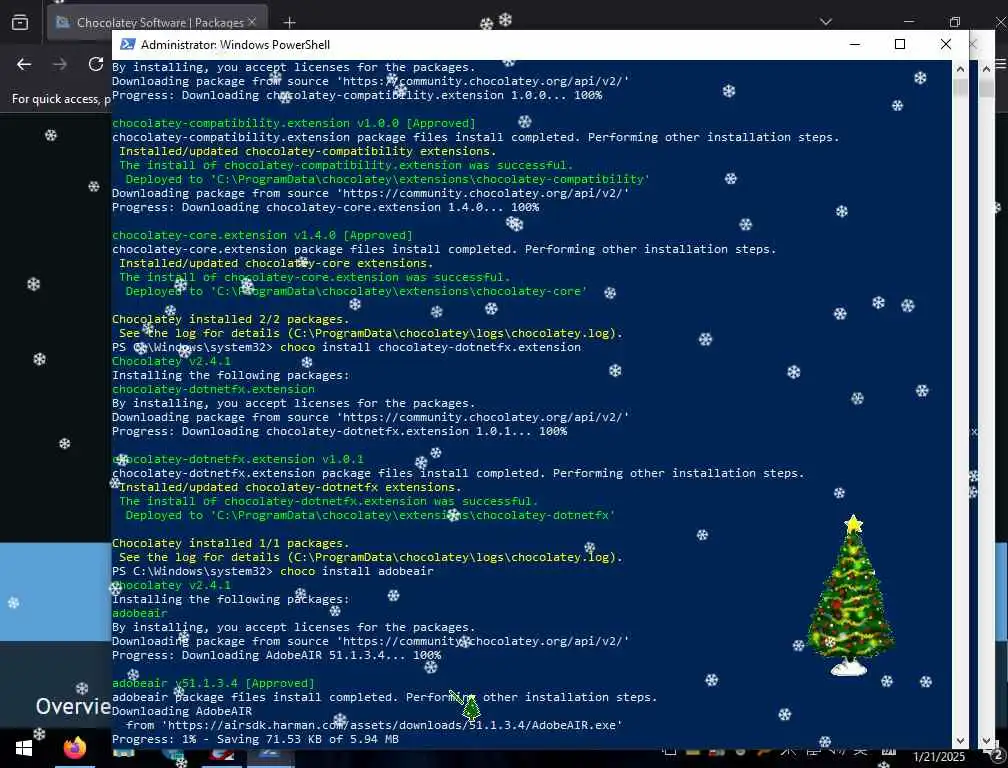The image size is (1008, 768).
Task: Click the active PowerShell taskbar button
Action: (x=270, y=757)
